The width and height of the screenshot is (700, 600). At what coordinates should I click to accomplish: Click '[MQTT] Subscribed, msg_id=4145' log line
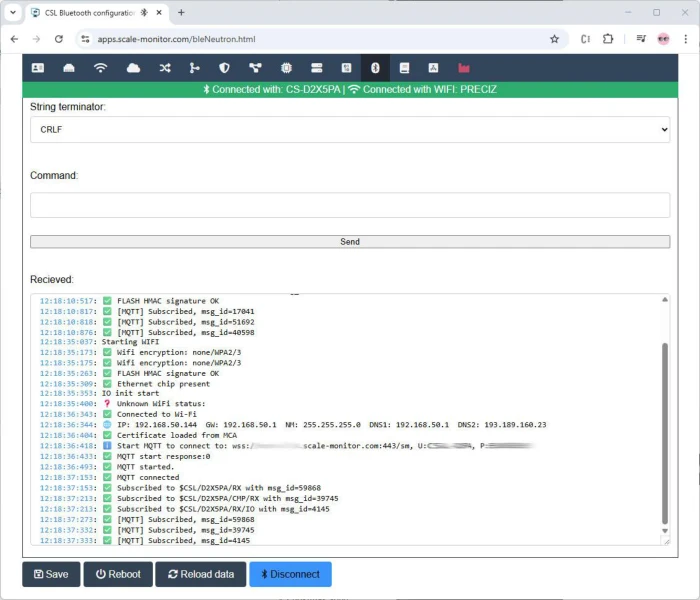pyautogui.click(x=145, y=541)
